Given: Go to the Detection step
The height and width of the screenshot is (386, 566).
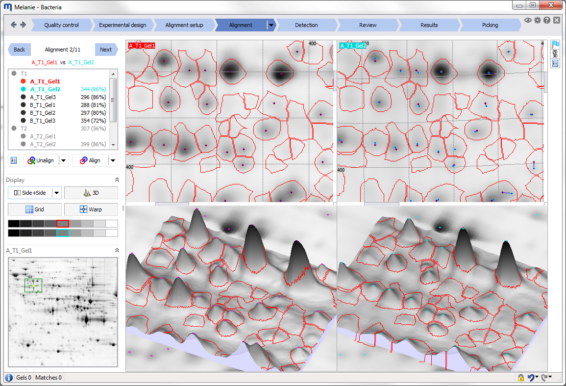Looking at the screenshot, I should pos(306,25).
